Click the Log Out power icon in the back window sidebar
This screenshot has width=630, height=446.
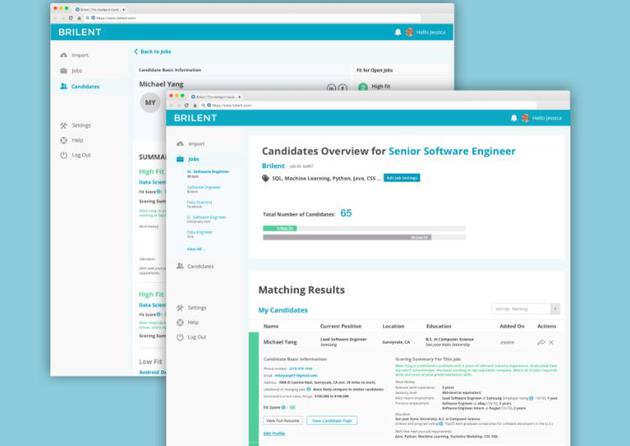63,155
